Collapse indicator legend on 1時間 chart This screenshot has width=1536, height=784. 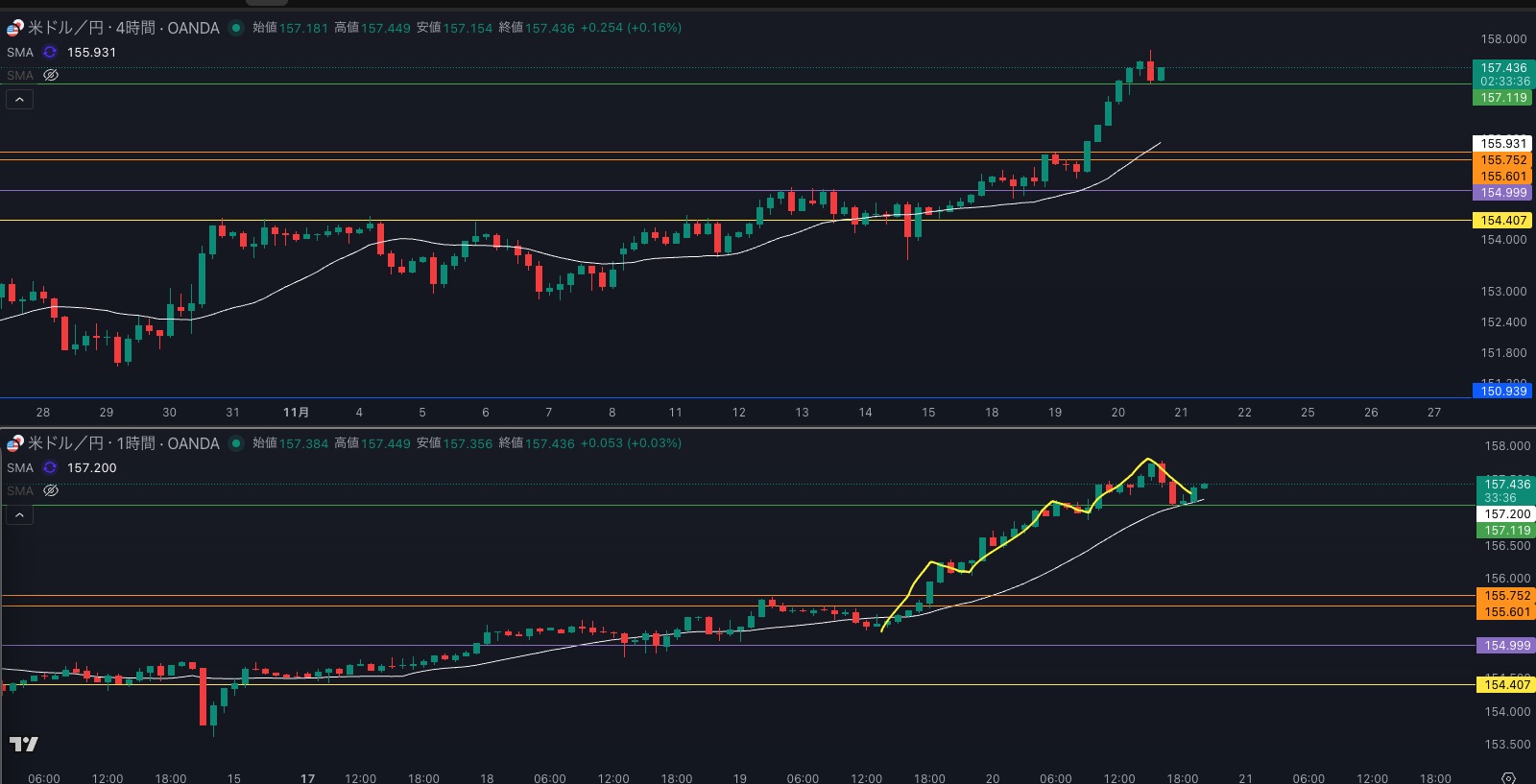tap(19, 515)
